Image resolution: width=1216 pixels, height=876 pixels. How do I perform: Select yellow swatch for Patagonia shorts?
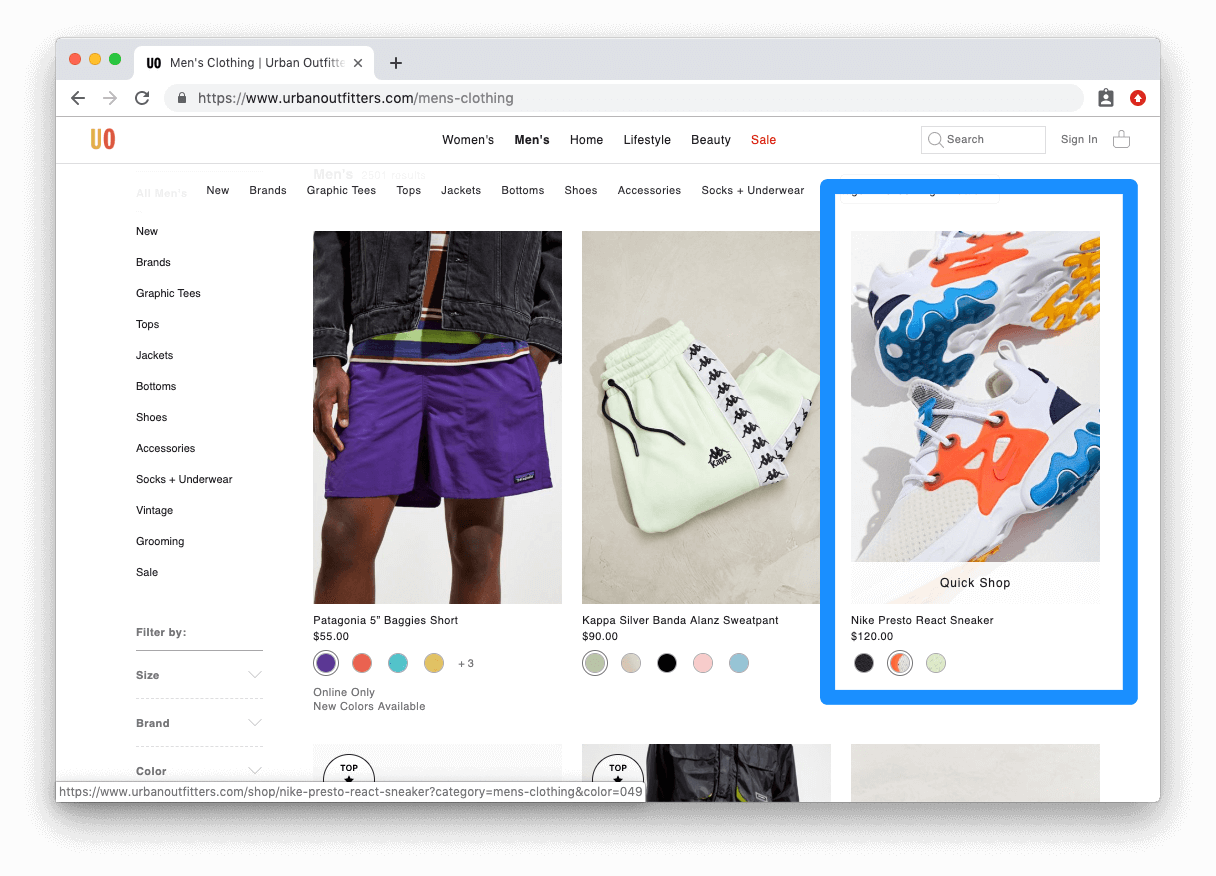tap(433, 663)
